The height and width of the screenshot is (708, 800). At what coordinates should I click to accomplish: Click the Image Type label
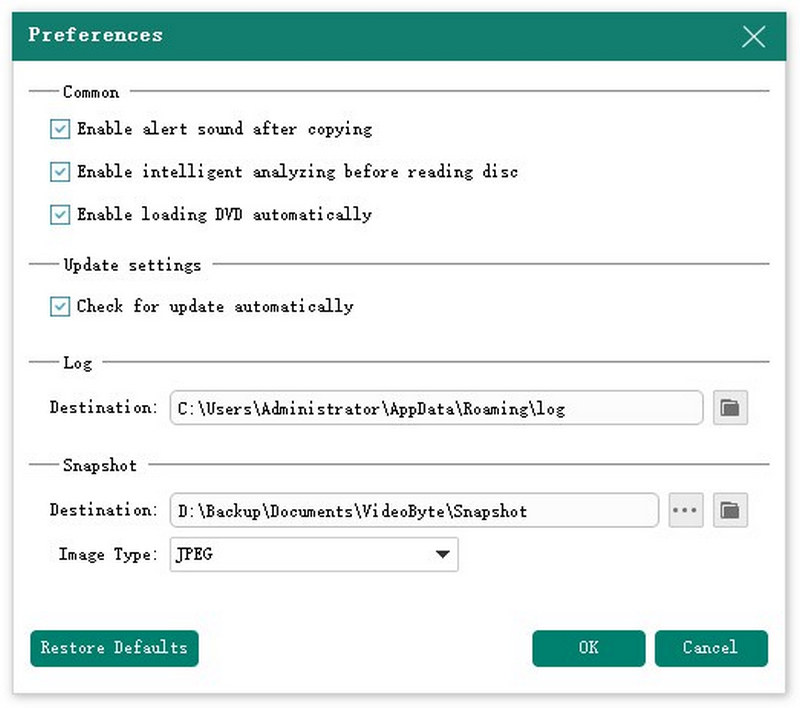click(x=107, y=555)
